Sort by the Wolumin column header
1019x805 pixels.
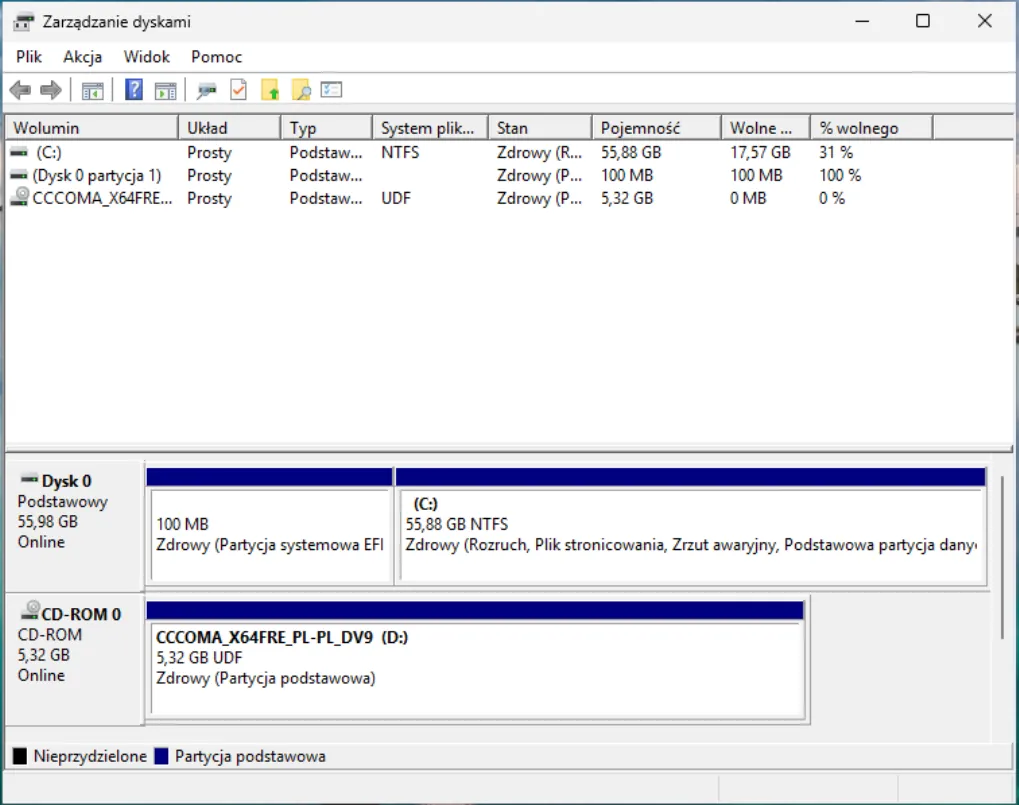pyautogui.click(x=46, y=128)
